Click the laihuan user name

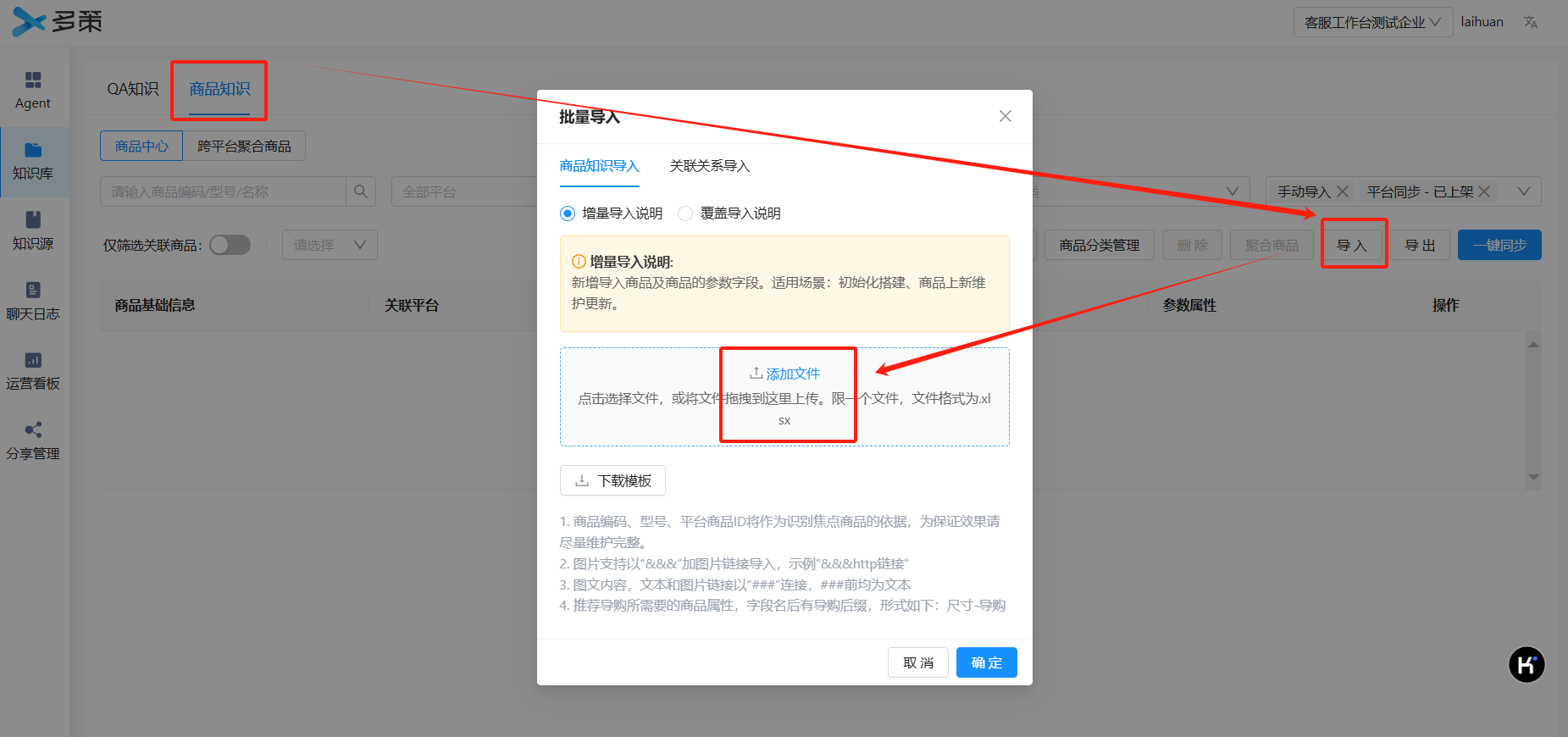(x=1482, y=22)
